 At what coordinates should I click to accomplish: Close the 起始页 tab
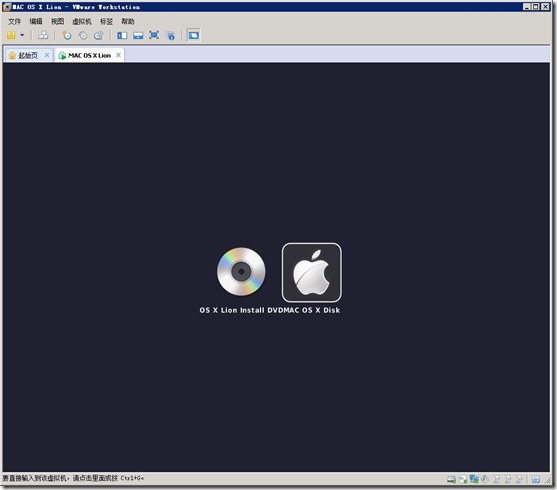(47, 55)
